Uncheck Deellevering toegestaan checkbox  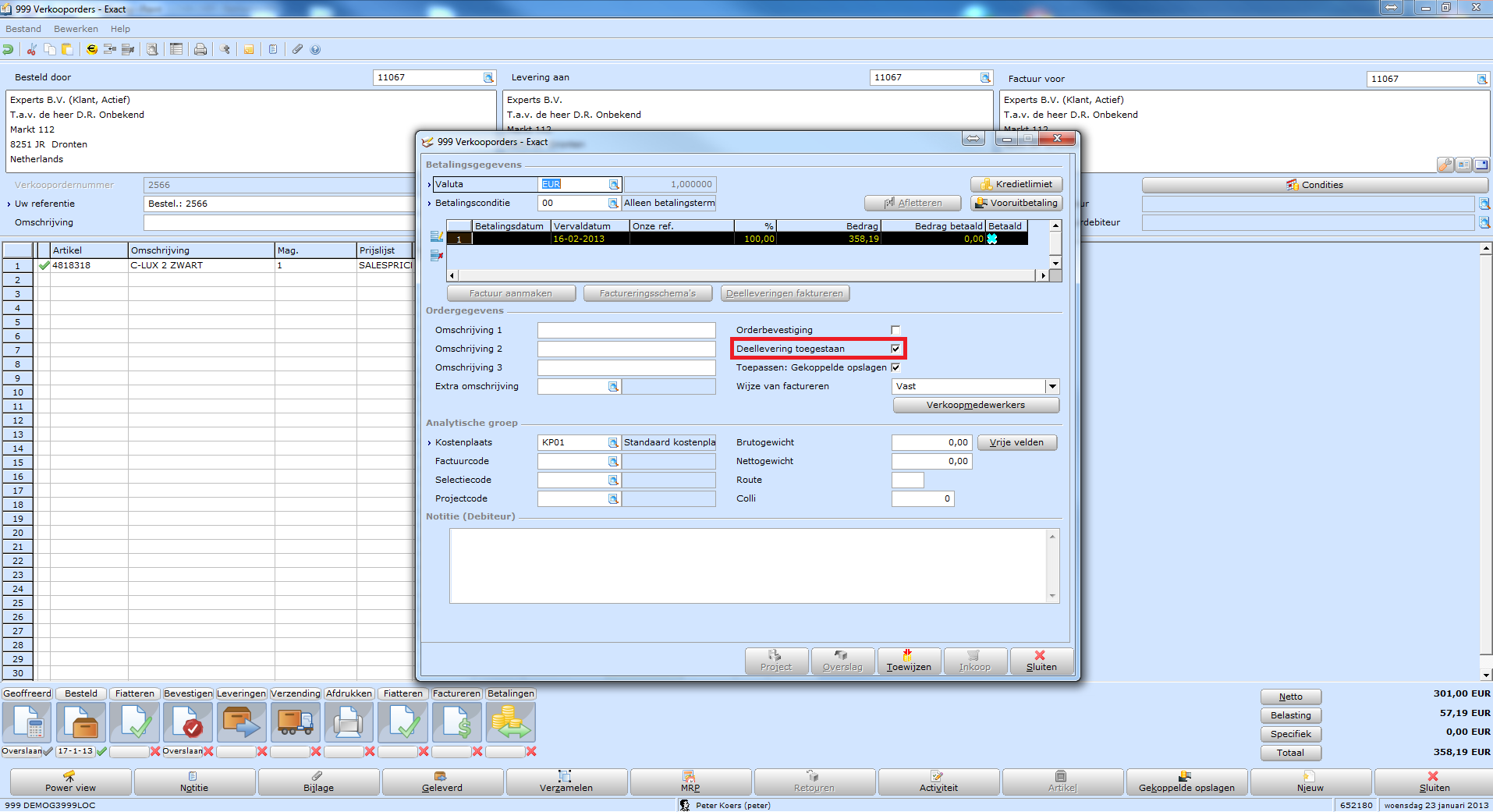point(895,349)
